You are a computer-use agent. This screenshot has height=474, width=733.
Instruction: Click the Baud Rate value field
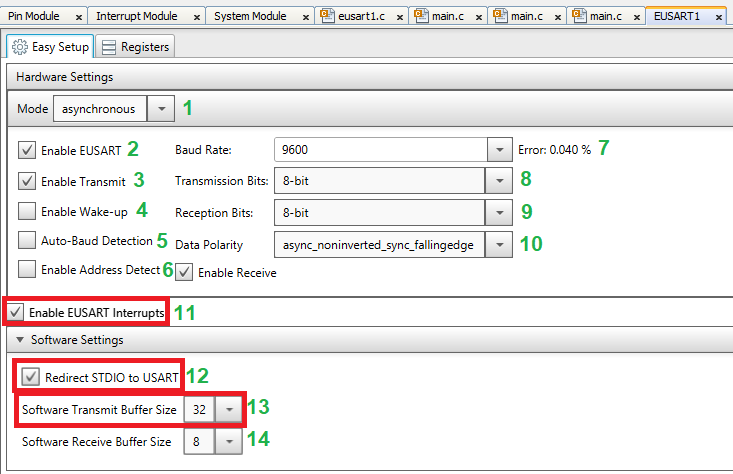379,150
